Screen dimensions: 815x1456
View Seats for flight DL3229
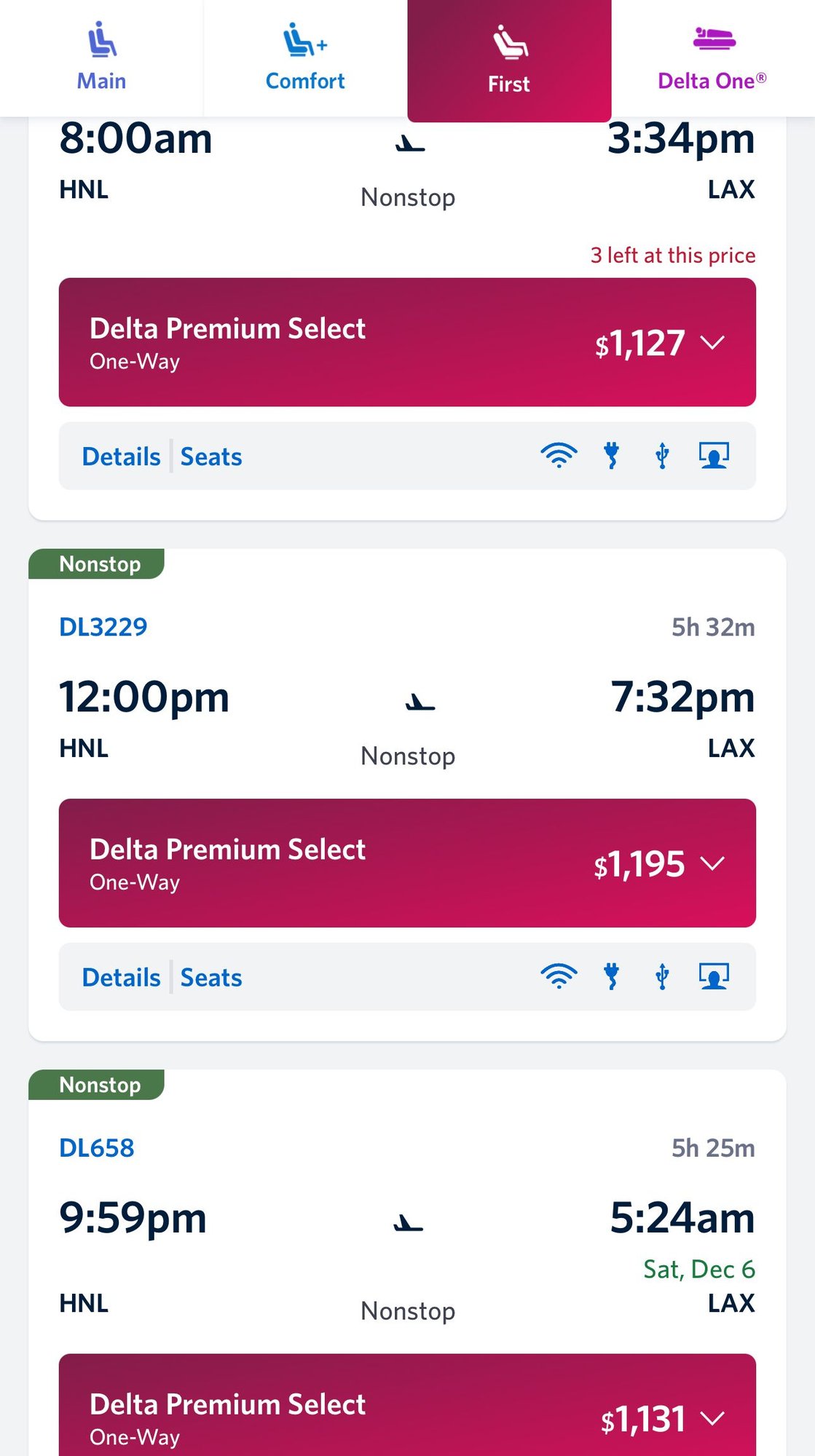[x=211, y=977]
